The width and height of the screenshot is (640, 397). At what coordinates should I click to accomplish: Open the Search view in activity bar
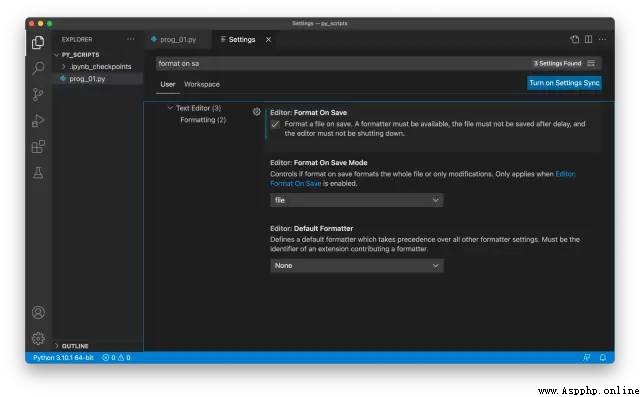coord(38,68)
